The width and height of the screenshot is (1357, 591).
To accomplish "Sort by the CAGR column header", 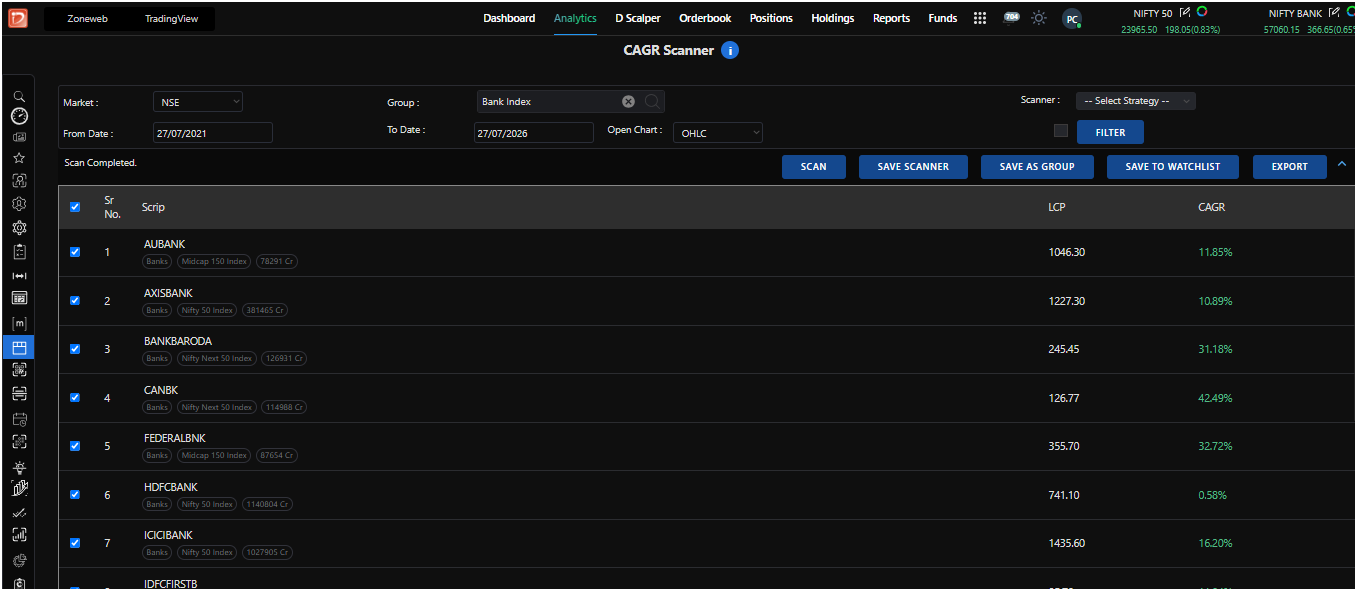I will pos(1211,207).
